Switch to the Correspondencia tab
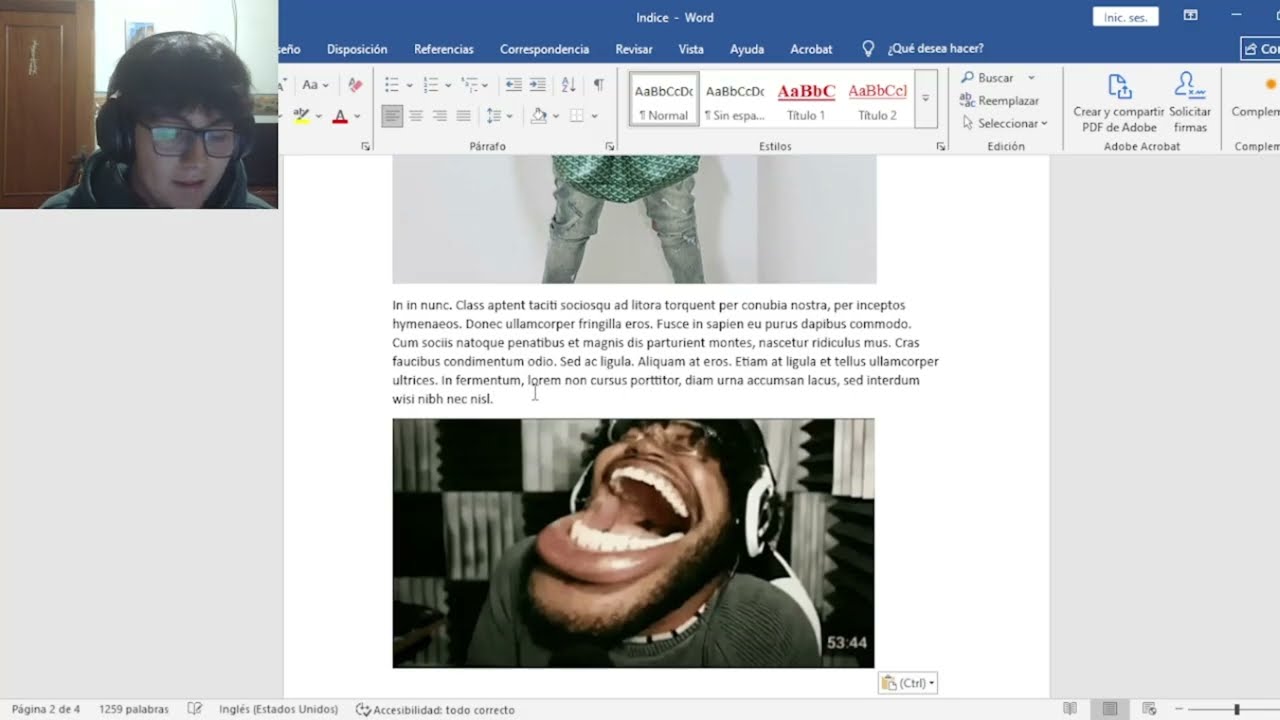 [545, 49]
